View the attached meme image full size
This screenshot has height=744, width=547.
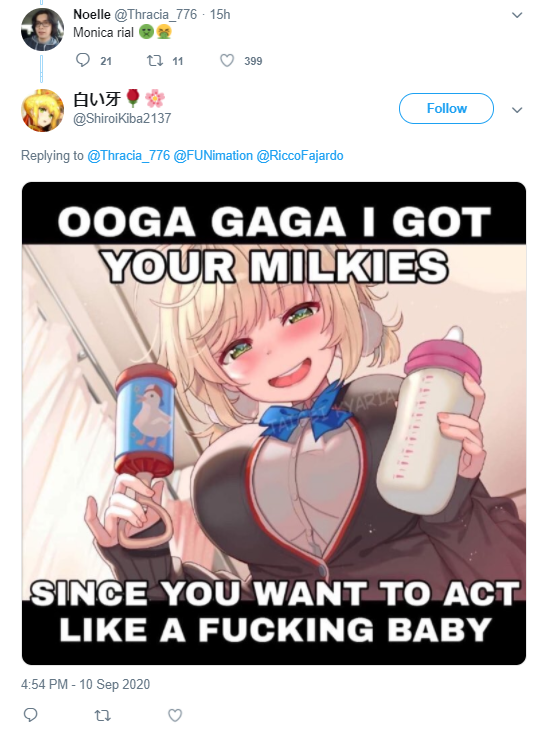pos(274,423)
